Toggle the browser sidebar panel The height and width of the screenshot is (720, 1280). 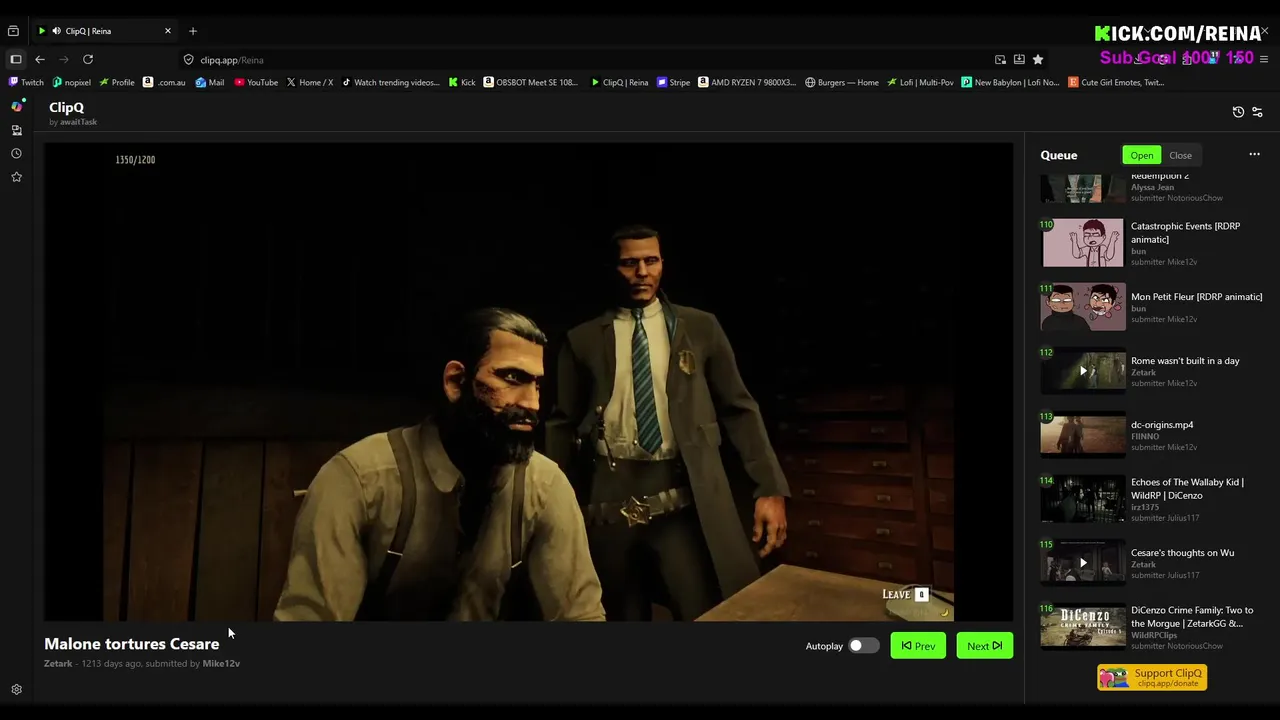click(x=16, y=59)
